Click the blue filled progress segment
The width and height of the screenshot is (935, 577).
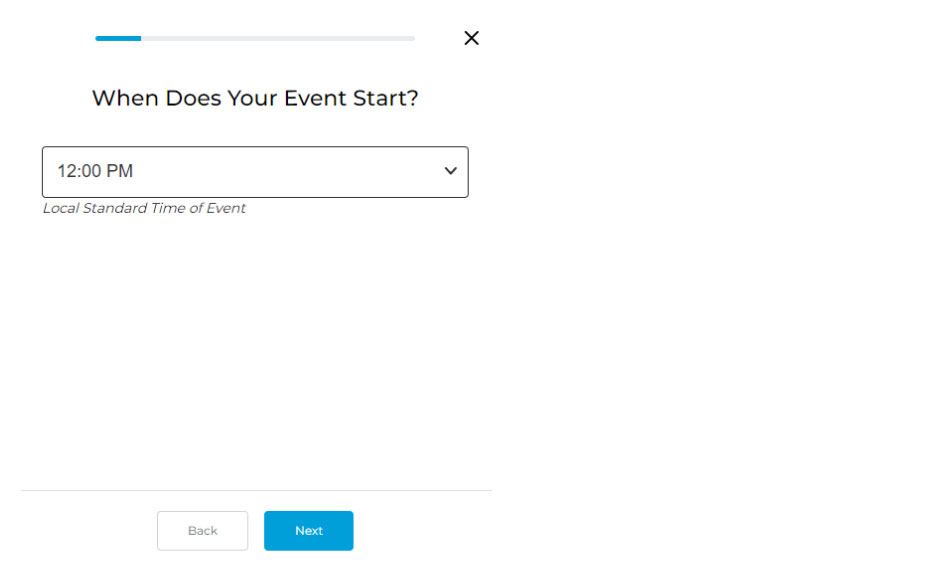click(118, 38)
